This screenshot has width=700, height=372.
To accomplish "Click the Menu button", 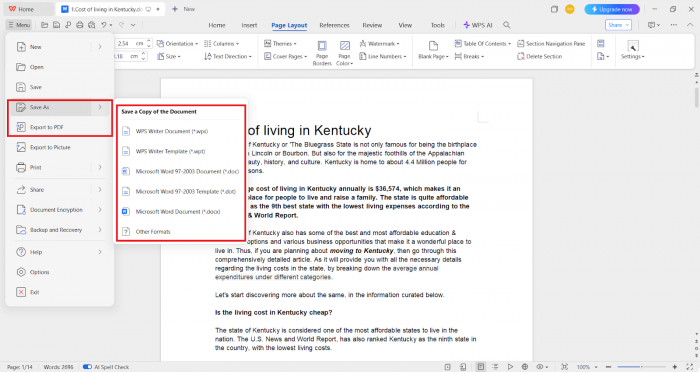I will tap(19, 25).
